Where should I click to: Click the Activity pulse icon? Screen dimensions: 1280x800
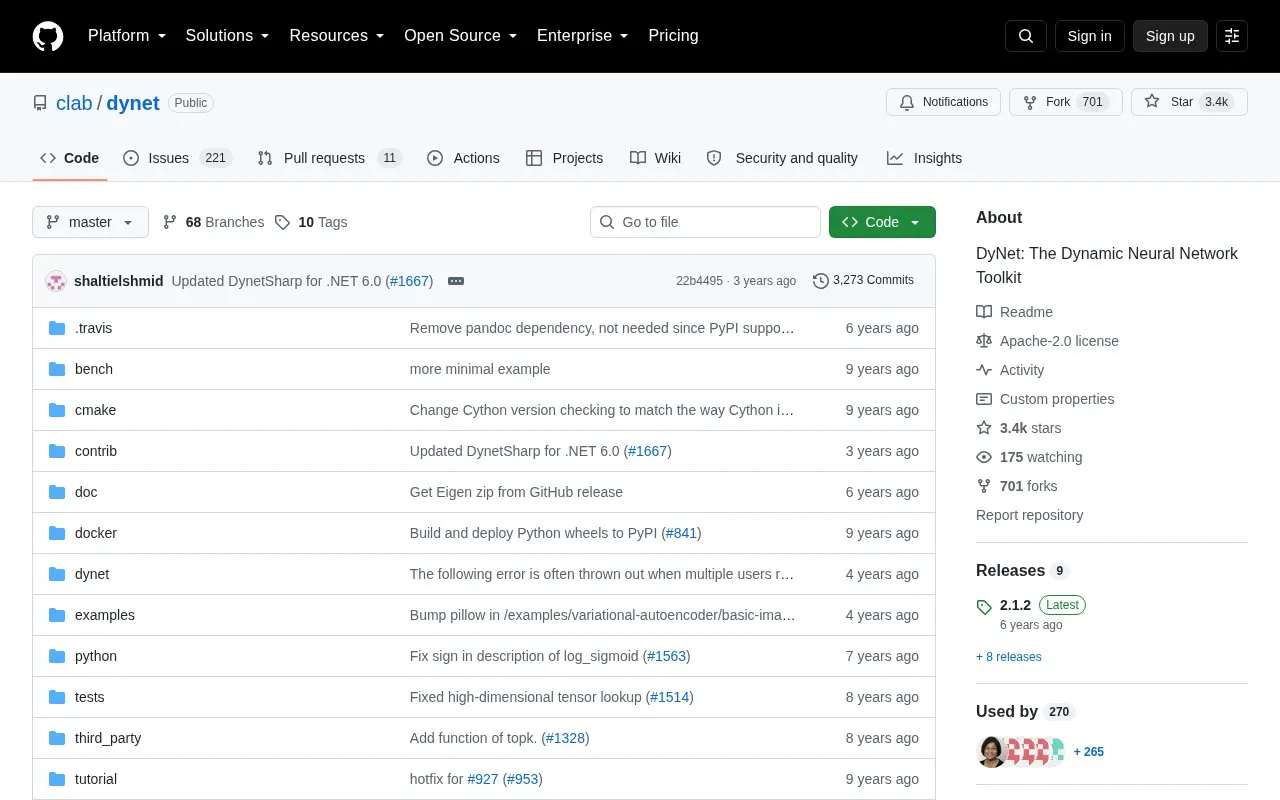tap(984, 370)
